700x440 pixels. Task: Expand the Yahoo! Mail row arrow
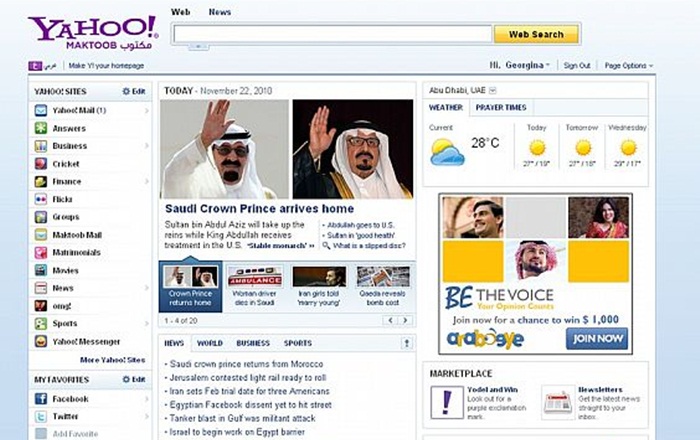pos(146,110)
